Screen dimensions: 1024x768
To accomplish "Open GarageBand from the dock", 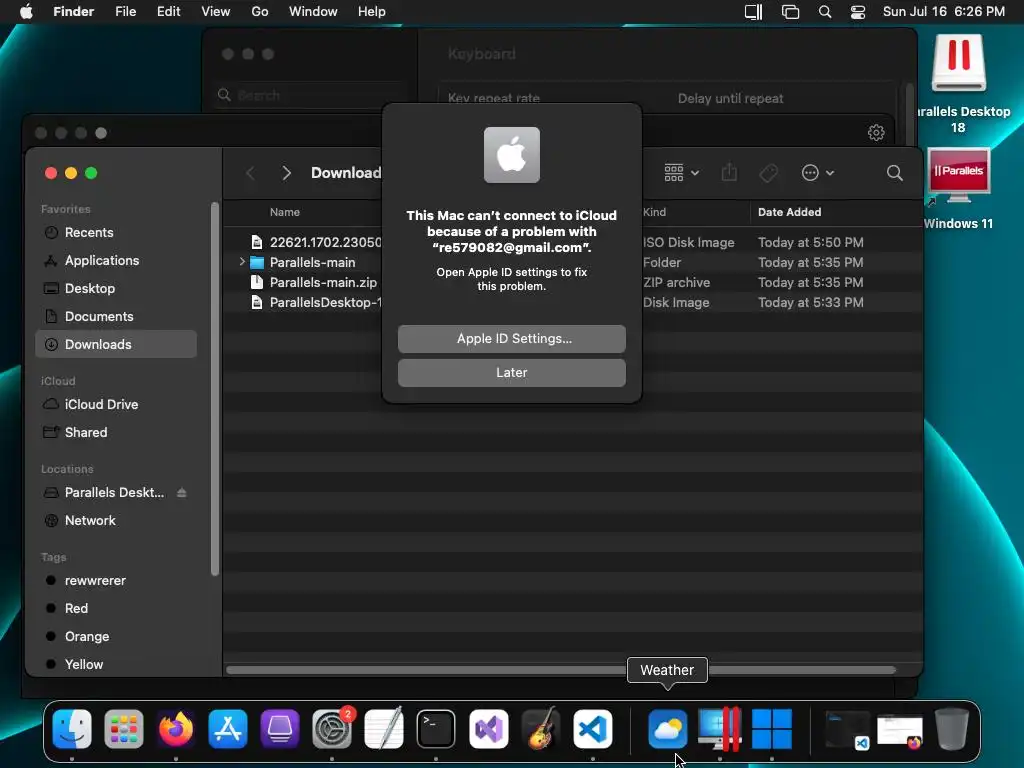I will (541, 728).
